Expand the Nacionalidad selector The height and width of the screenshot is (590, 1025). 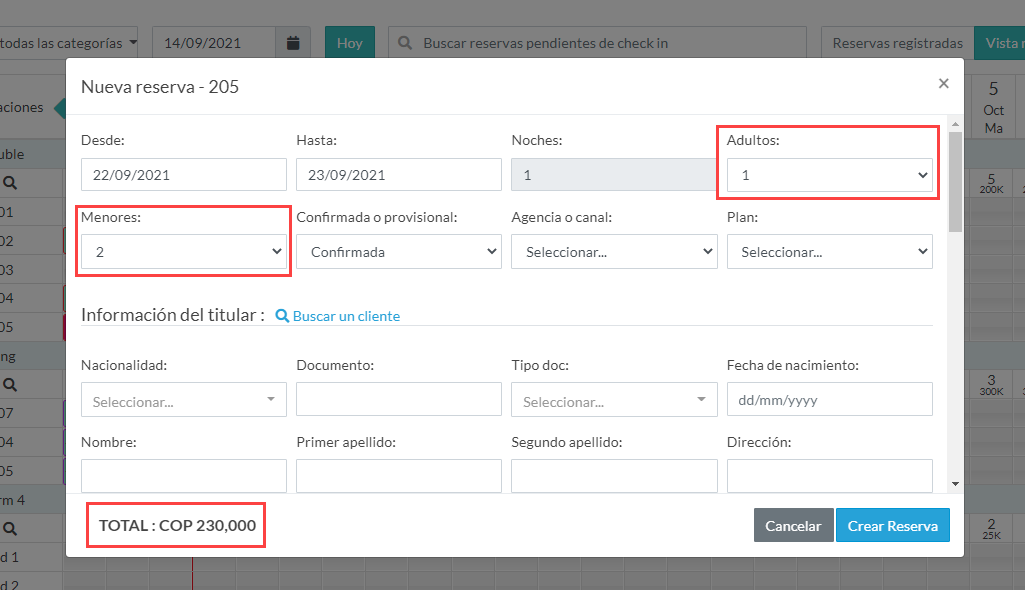[184, 400]
